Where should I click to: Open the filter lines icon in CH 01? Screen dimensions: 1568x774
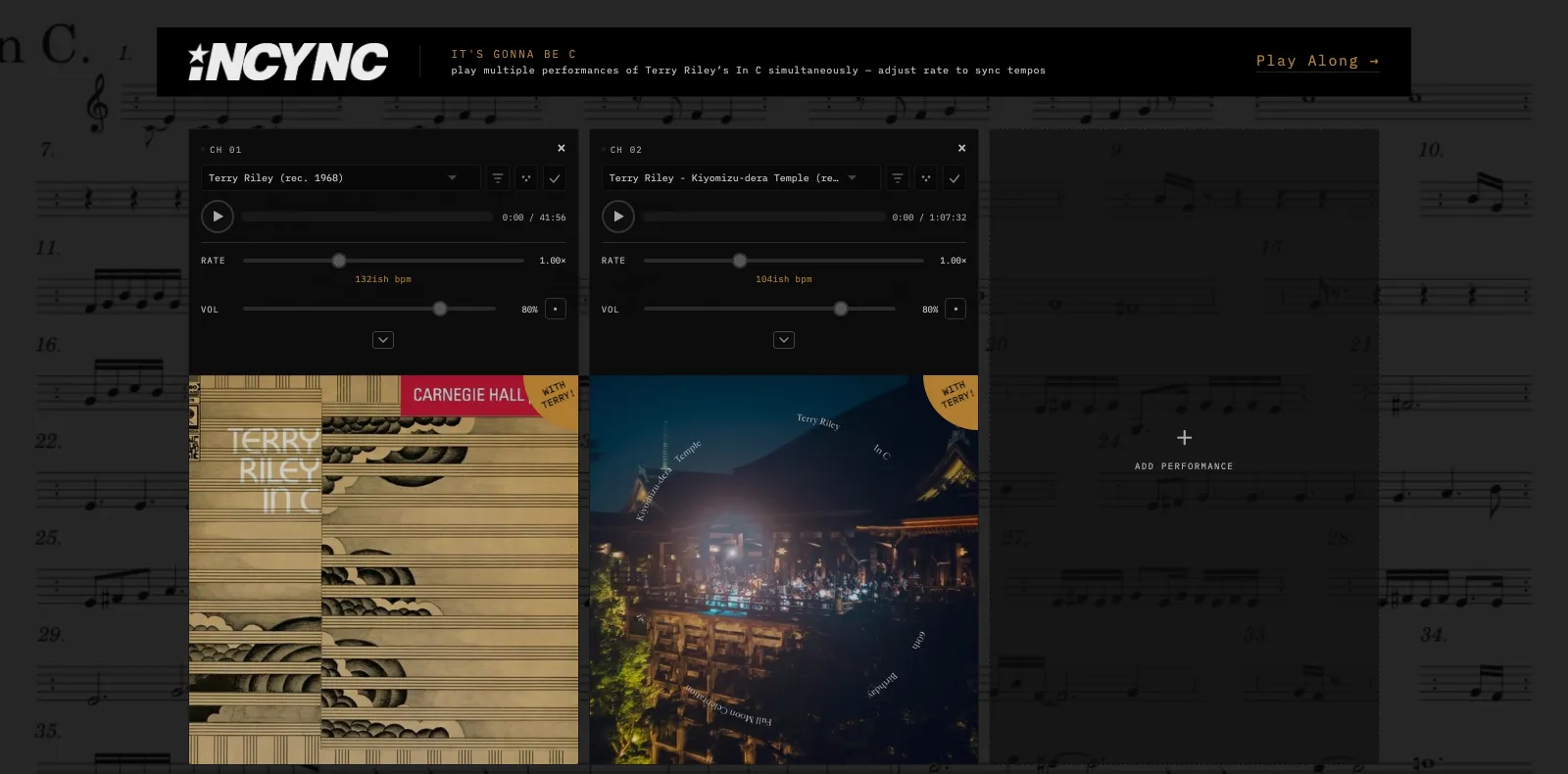point(498,178)
